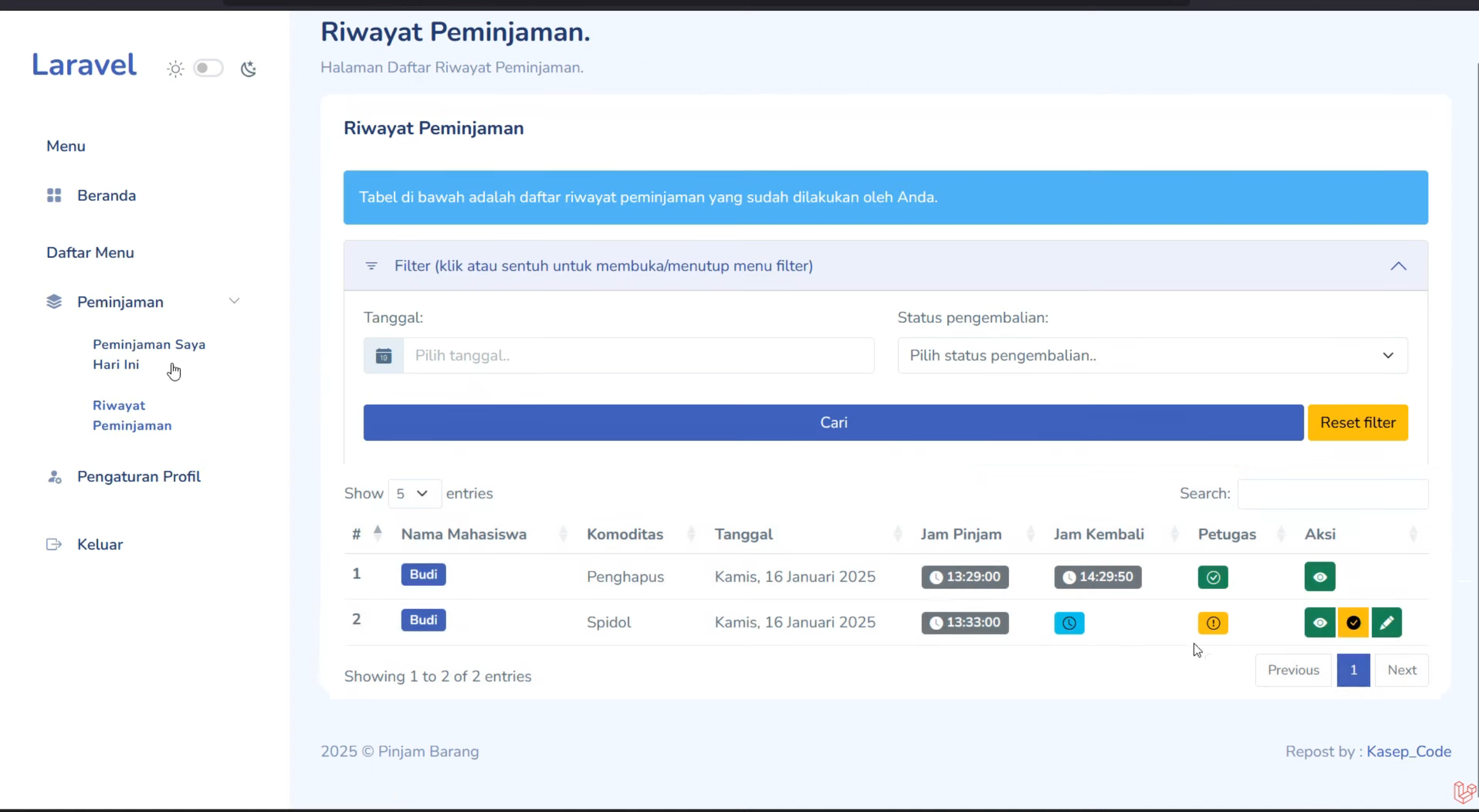Image resolution: width=1479 pixels, height=812 pixels.
Task: Click the 14:29:50 return time badge
Action: [1098, 577]
